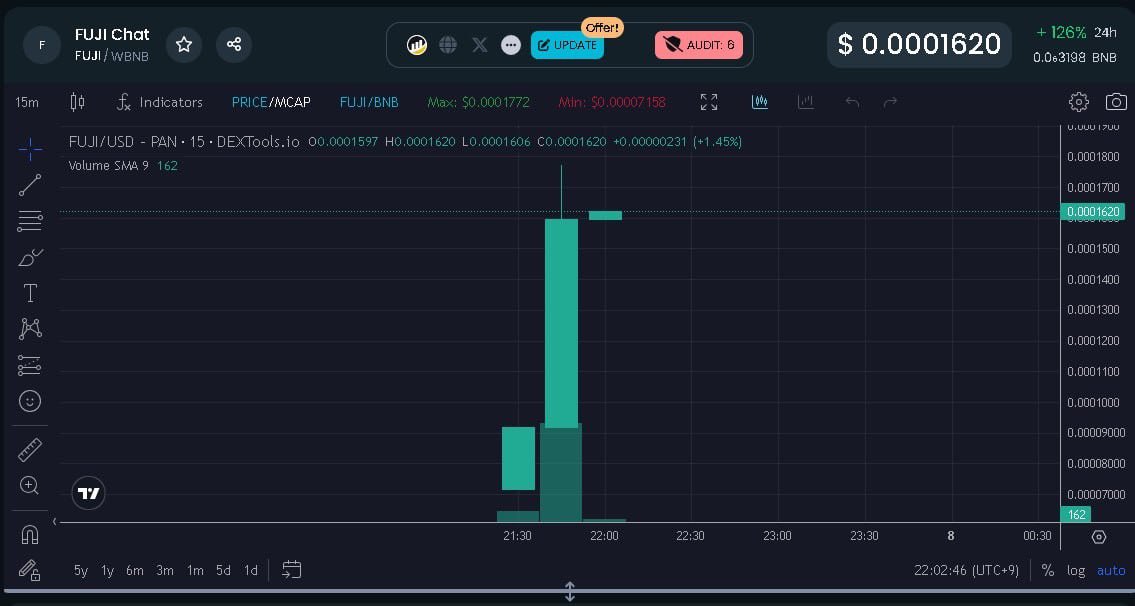This screenshot has width=1135, height=606.
Task: Open the Fibonacci retracement tool
Action: [x=30, y=222]
